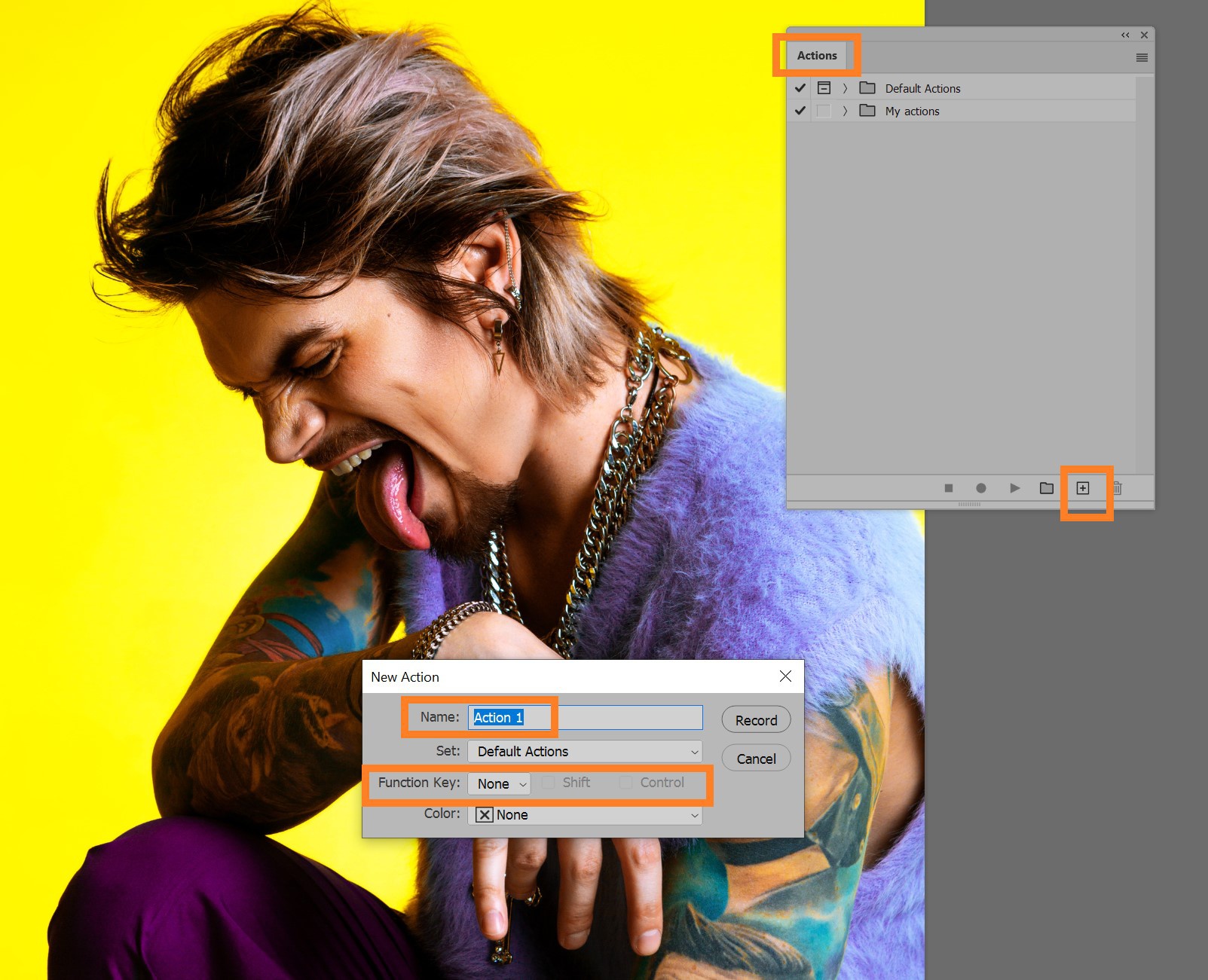The image size is (1208, 980).
Task: Collapse the Actions panel with double arrows
Action: pyautogui.click(x=1125, y=35)
